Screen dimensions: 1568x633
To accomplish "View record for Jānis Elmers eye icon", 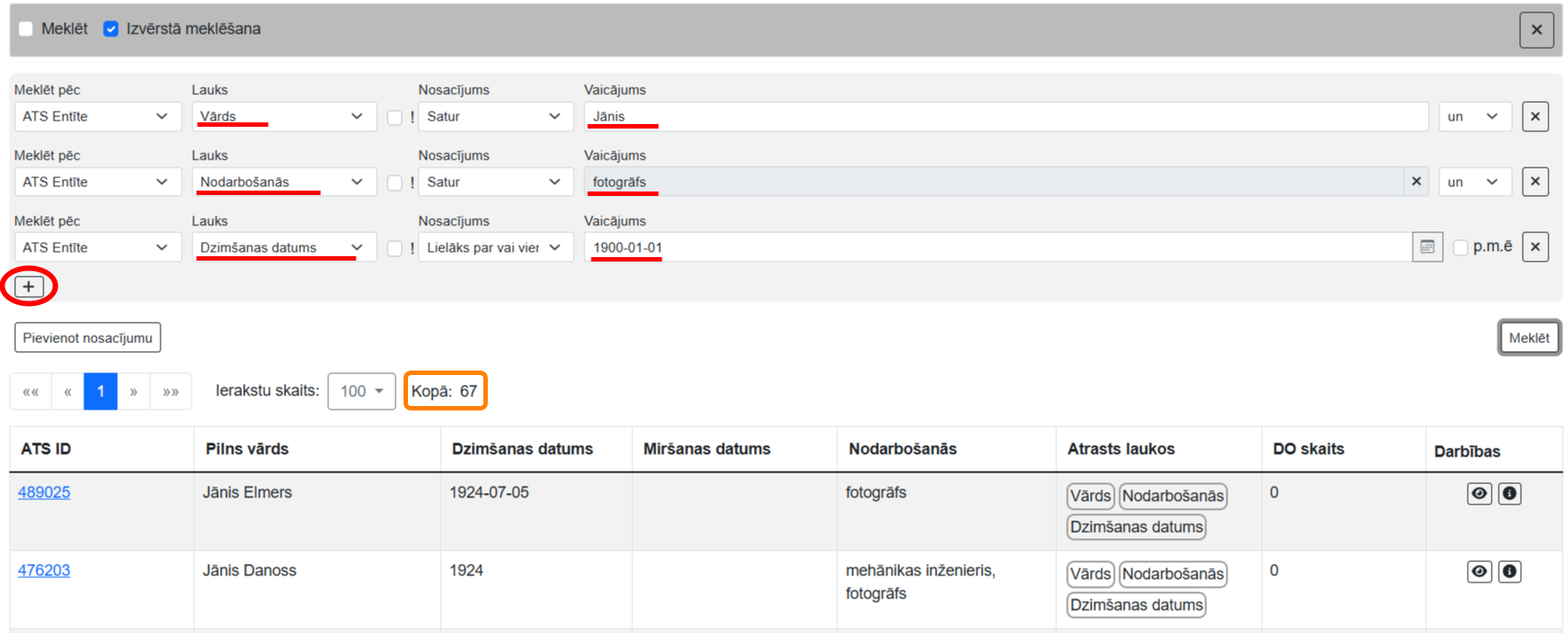I will [x=1479, y=494].
